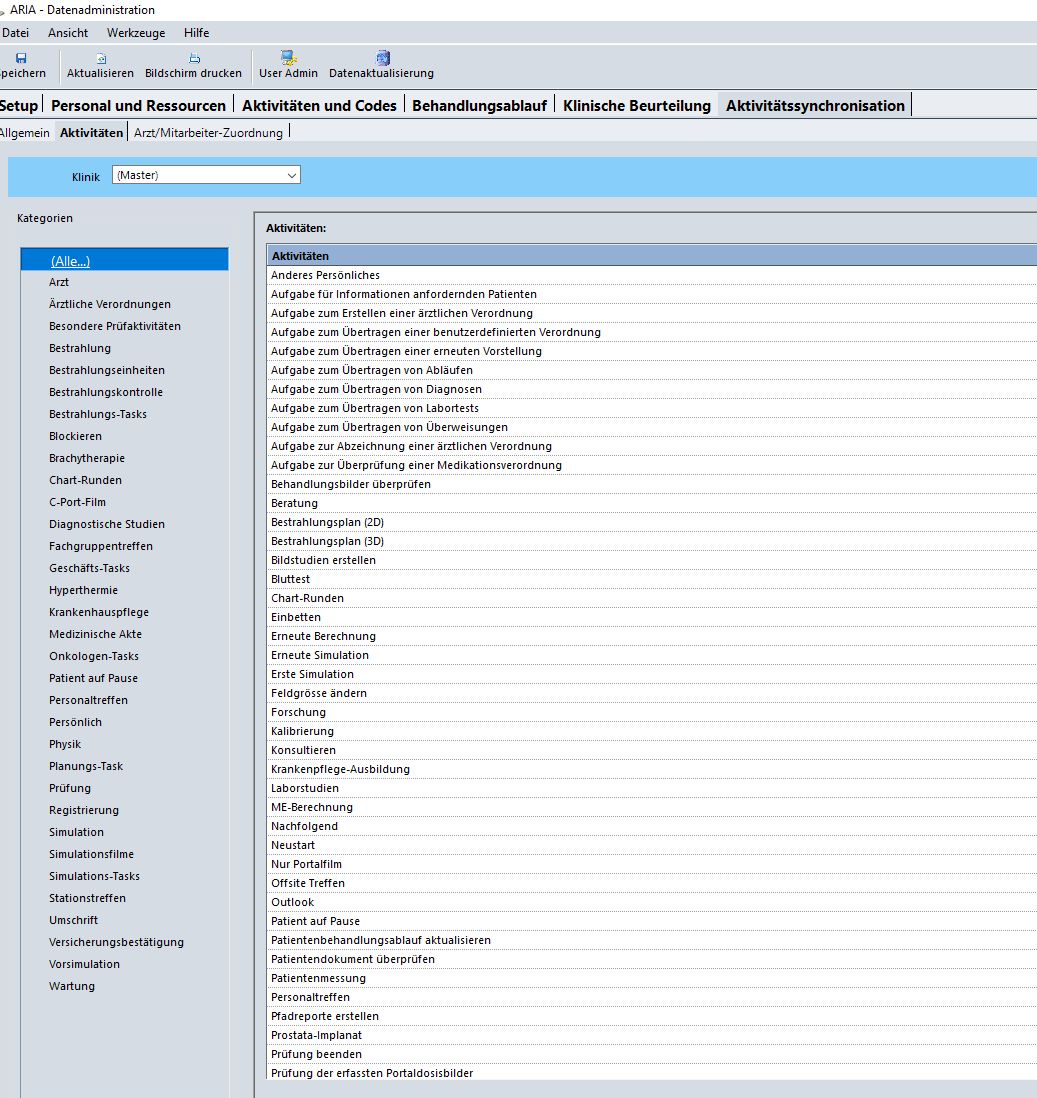Click the Datenaktualisierung toolbar icon
1037x1098 pixels.
click(382, 58)
